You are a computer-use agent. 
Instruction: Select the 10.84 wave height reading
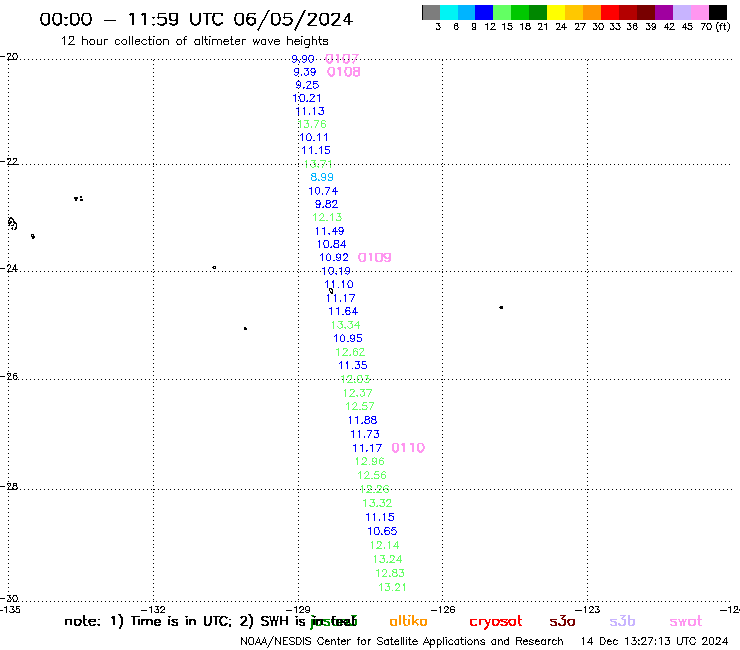(x=331, y=245)
